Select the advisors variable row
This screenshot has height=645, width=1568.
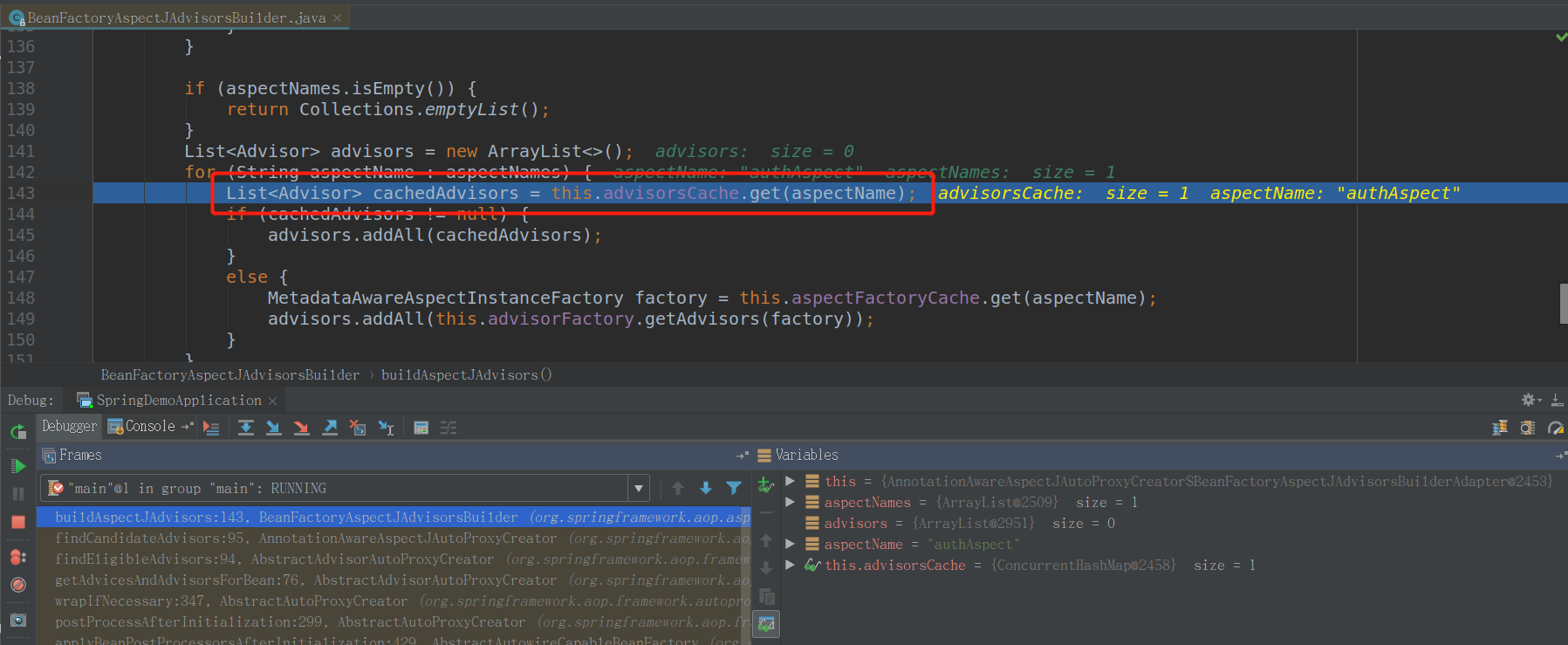click(1174, 523)
